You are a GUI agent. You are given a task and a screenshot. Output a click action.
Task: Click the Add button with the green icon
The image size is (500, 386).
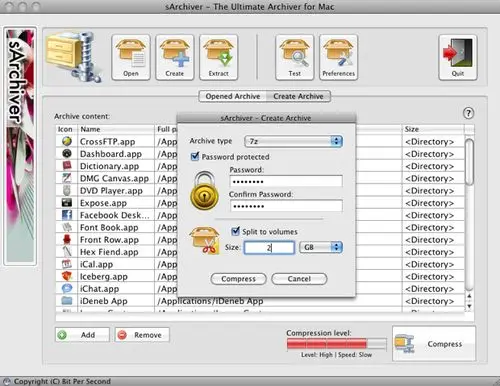[x=82, y=335]
